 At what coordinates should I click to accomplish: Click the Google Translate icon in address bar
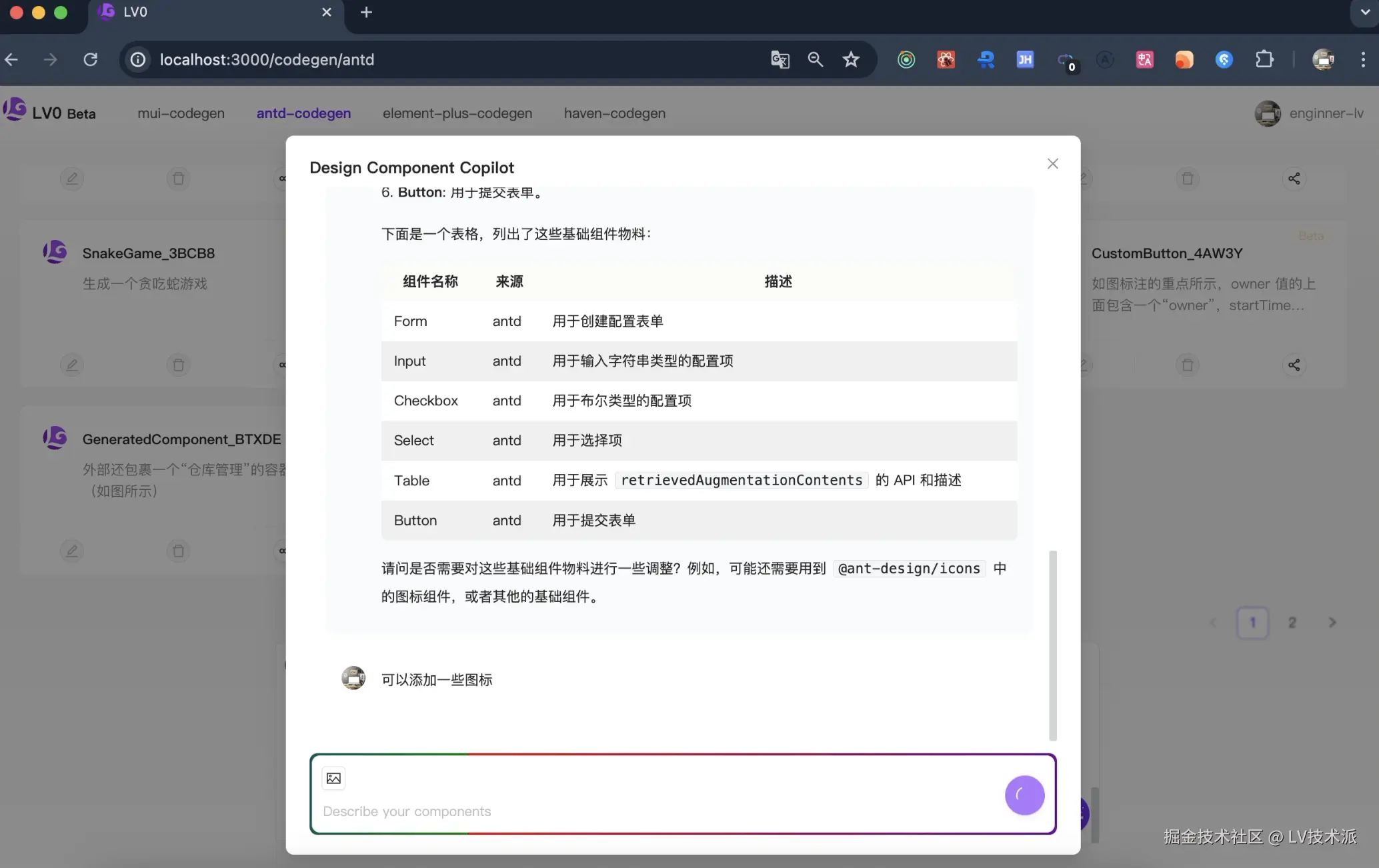780,60
